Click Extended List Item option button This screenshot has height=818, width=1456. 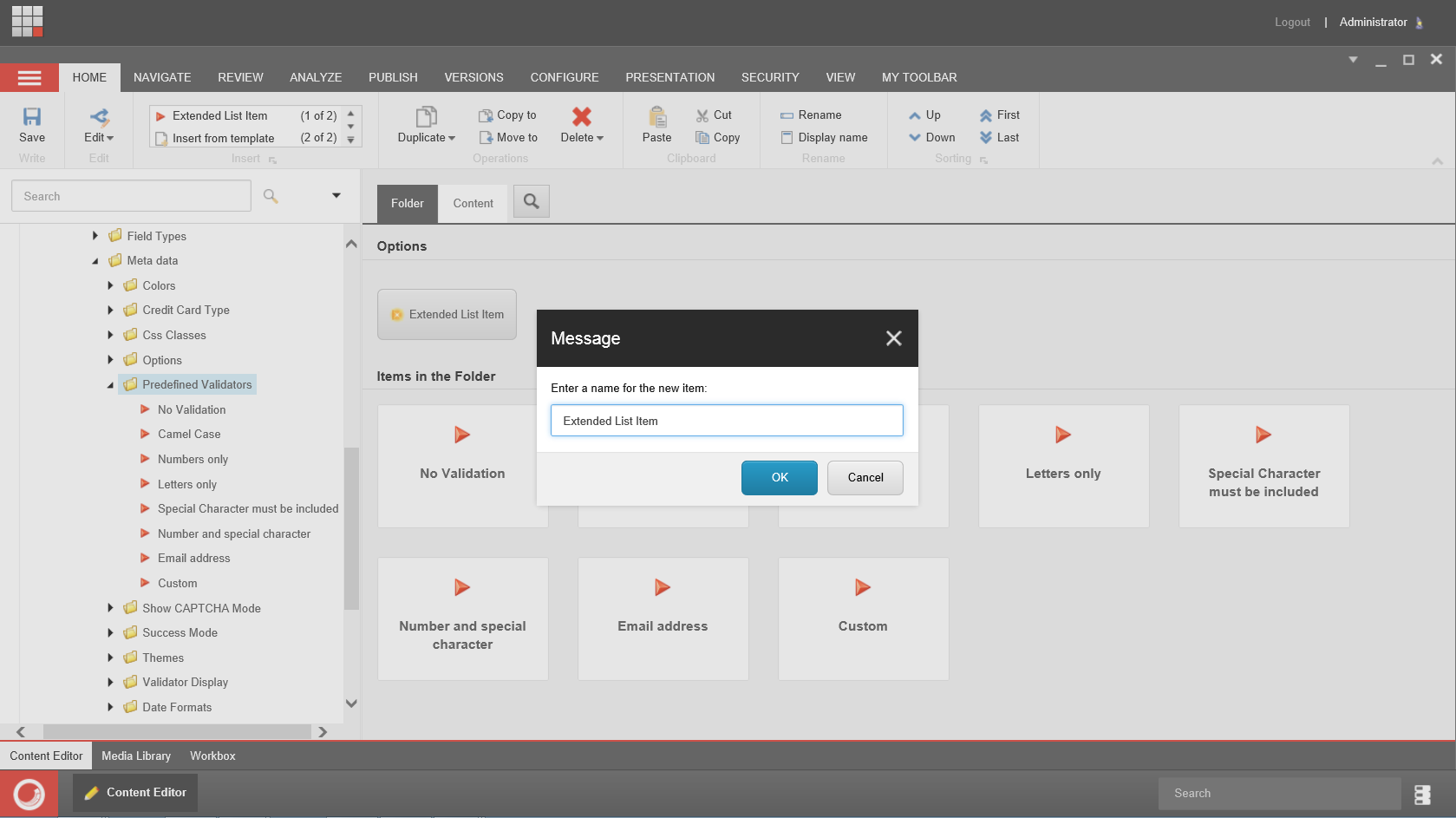(447, 314)
